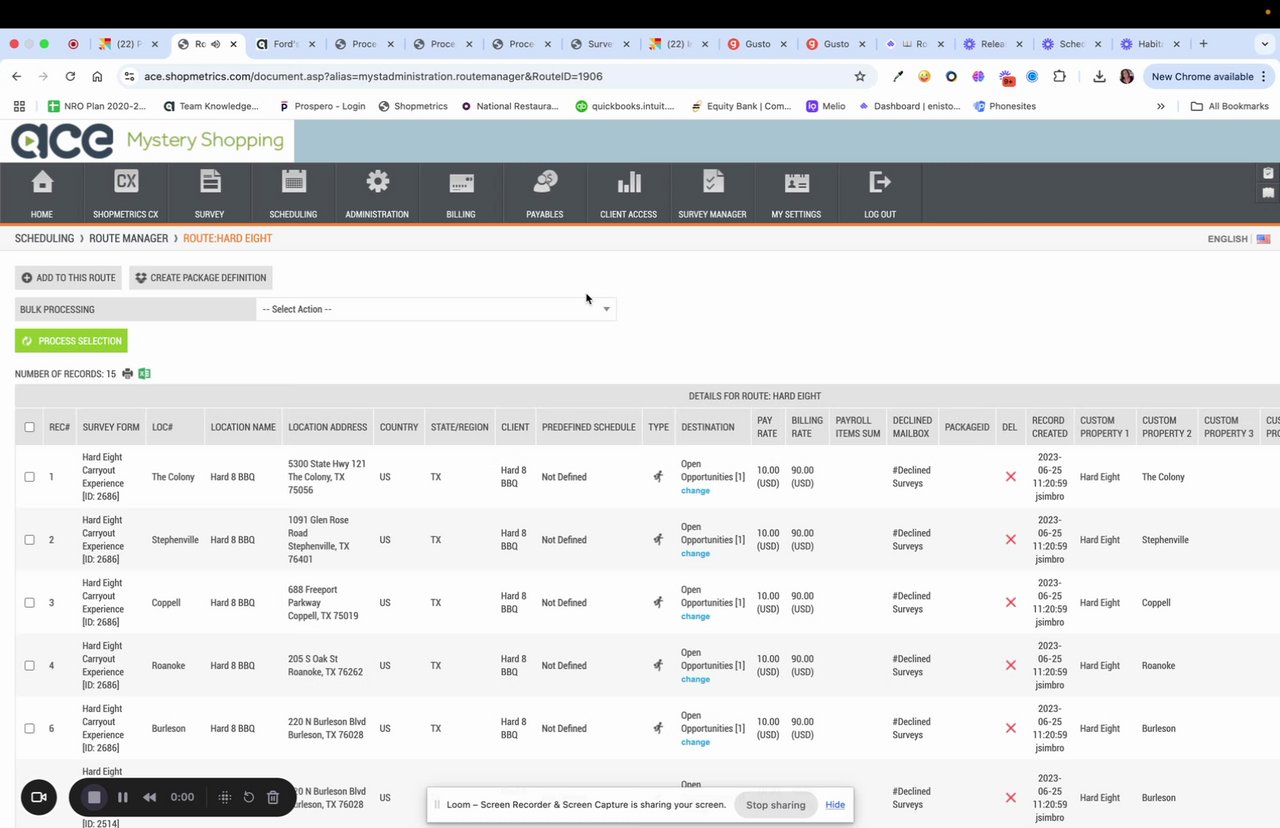Open the Bulk Processing Select Action dropdown
The height and width of the screenshot is (828, 1280).
coord(436,309)
